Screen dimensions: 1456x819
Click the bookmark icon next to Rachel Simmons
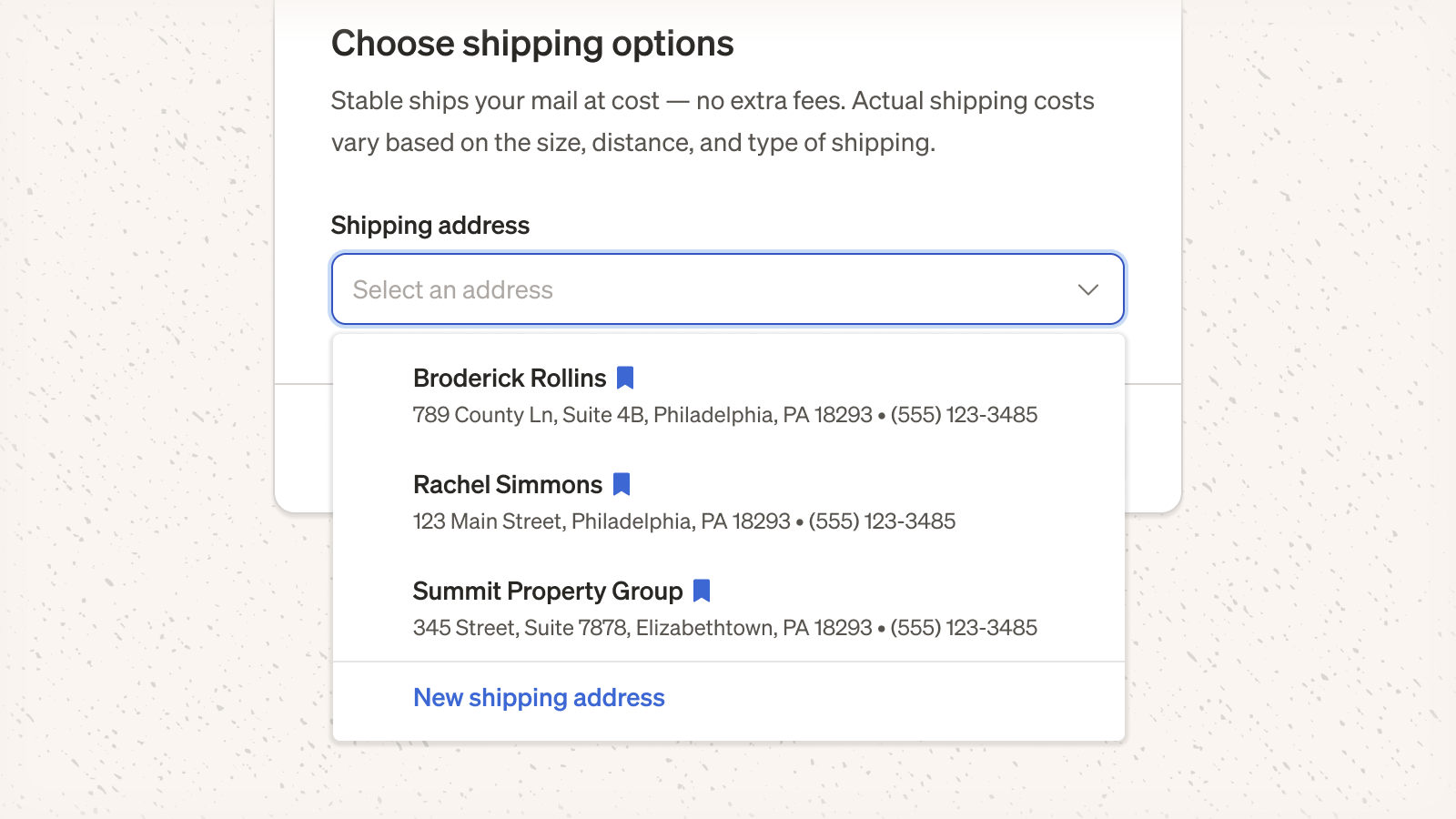tap(622, 484)
